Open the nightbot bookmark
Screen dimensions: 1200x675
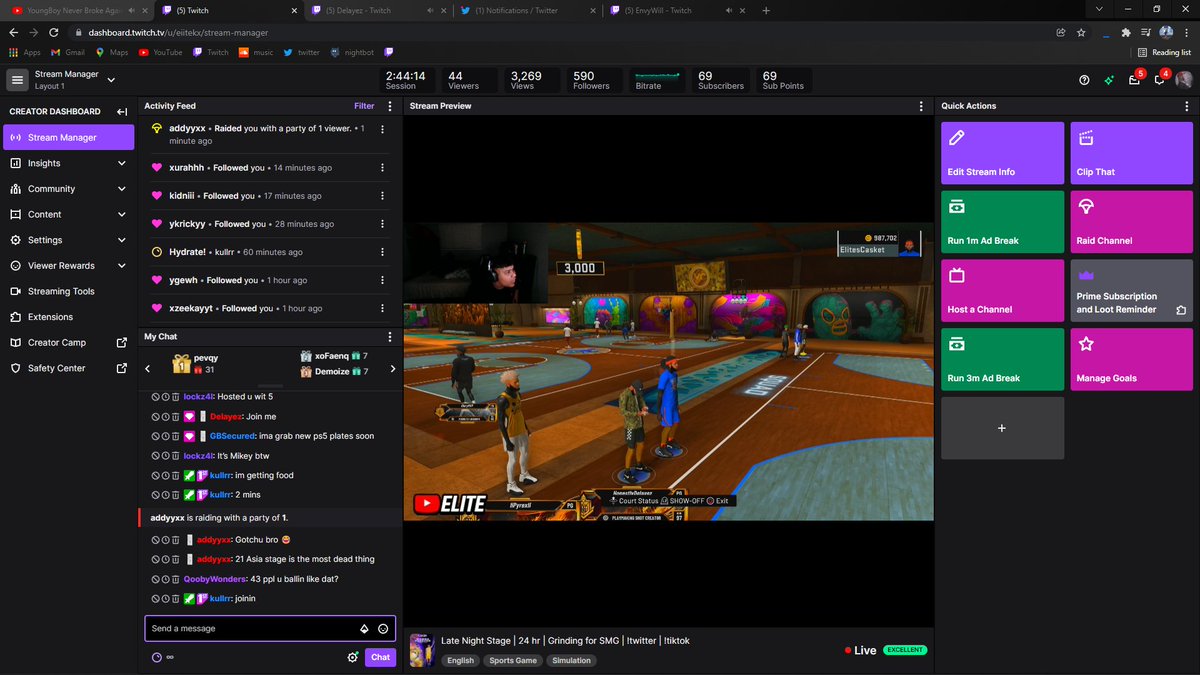[x=353, y=52]
